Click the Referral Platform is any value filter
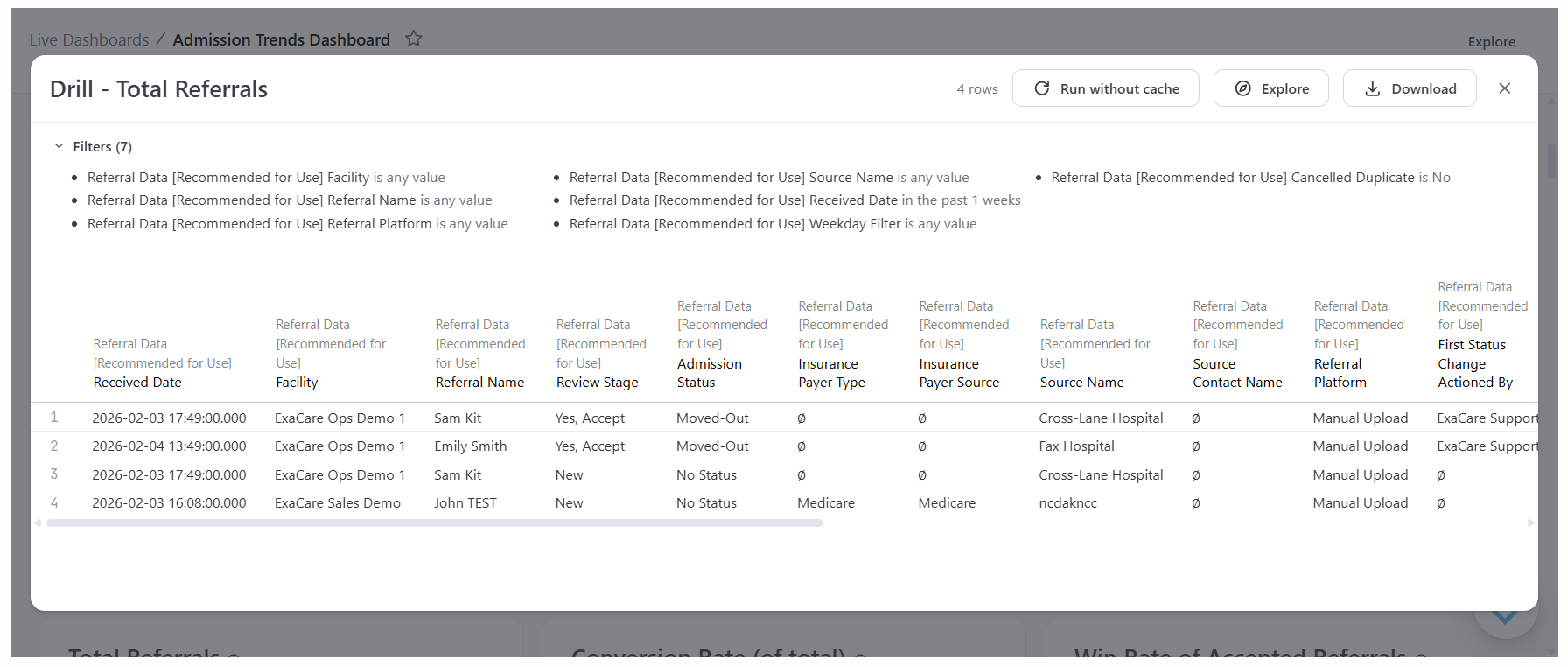This screenshot has width=1568, height=667. pos(297,224)
